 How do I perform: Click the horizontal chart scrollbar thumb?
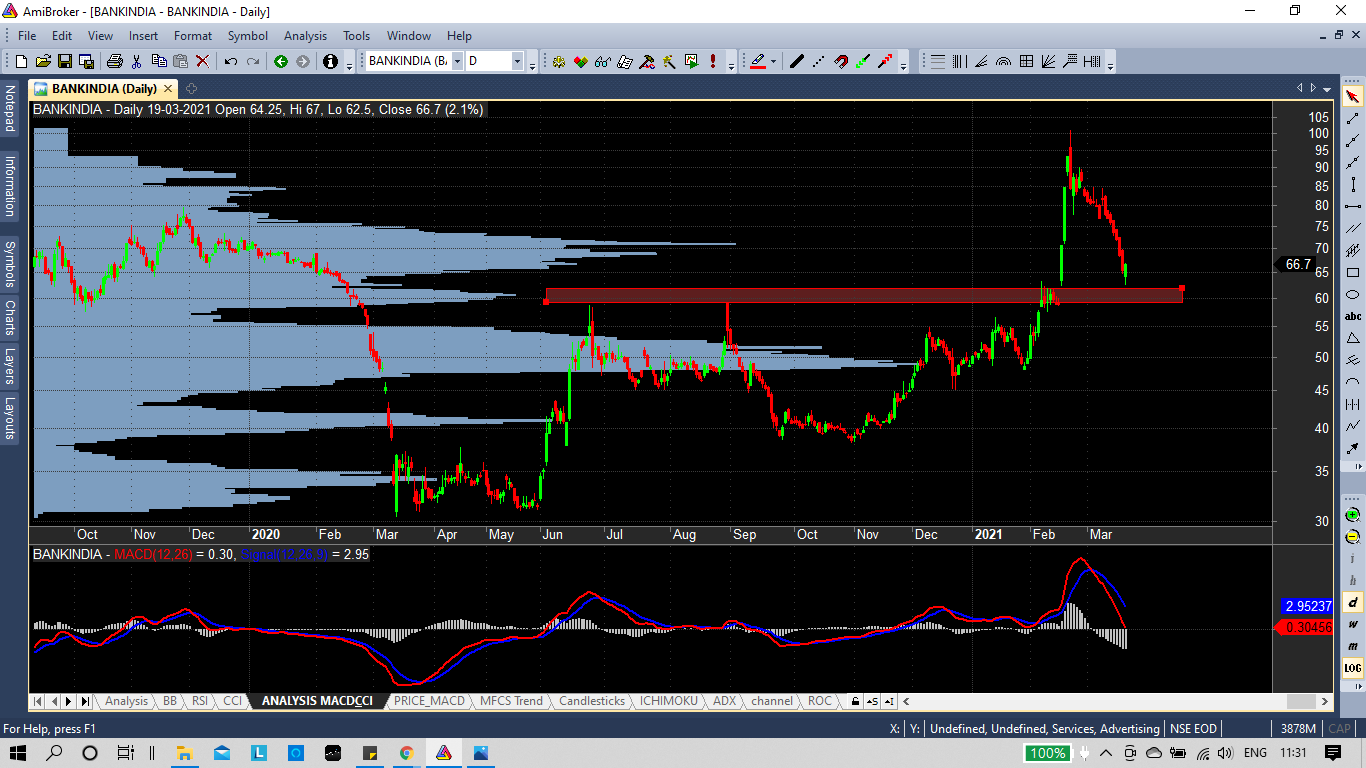pyautogui.click(x=1301, y=701)
